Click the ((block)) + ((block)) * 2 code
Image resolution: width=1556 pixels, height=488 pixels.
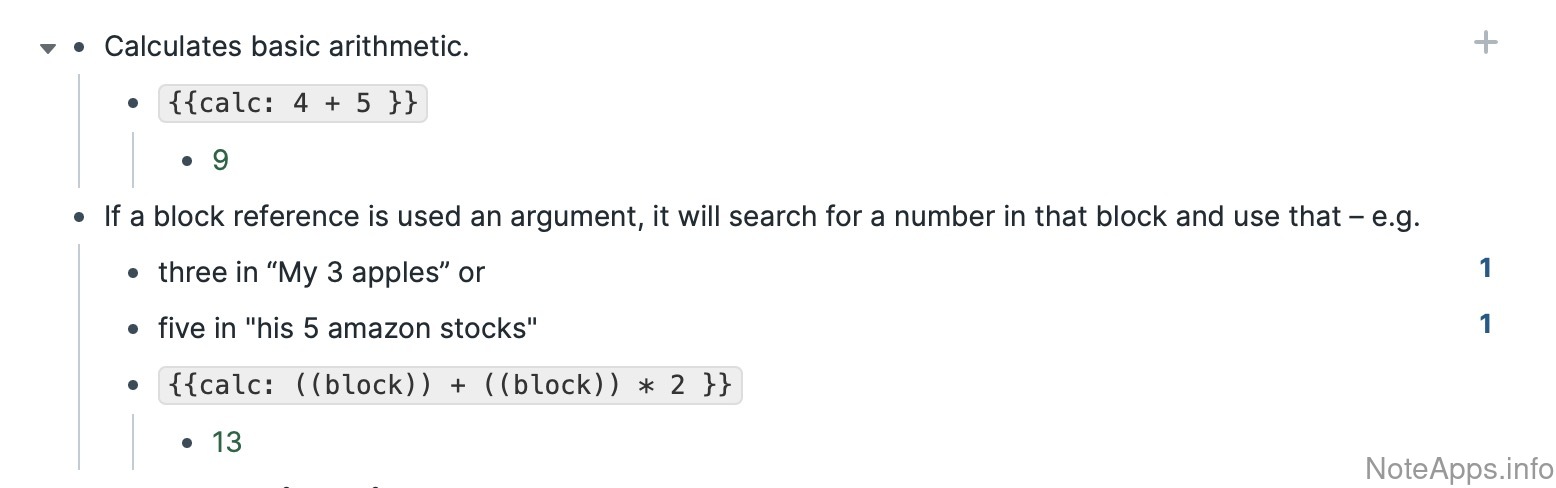[x=450, y=386]
